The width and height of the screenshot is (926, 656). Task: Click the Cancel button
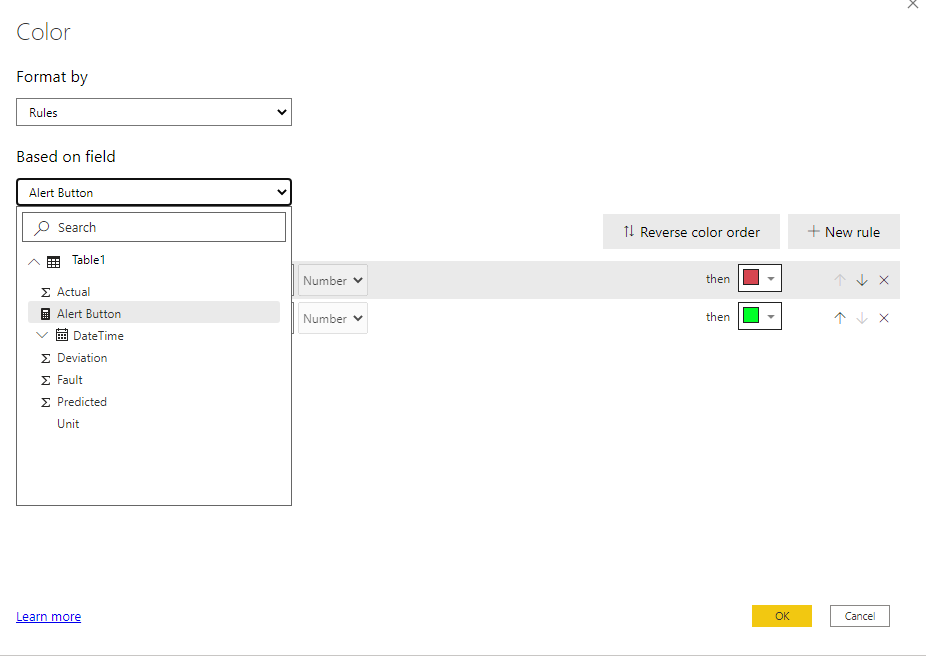coord(859,616)
